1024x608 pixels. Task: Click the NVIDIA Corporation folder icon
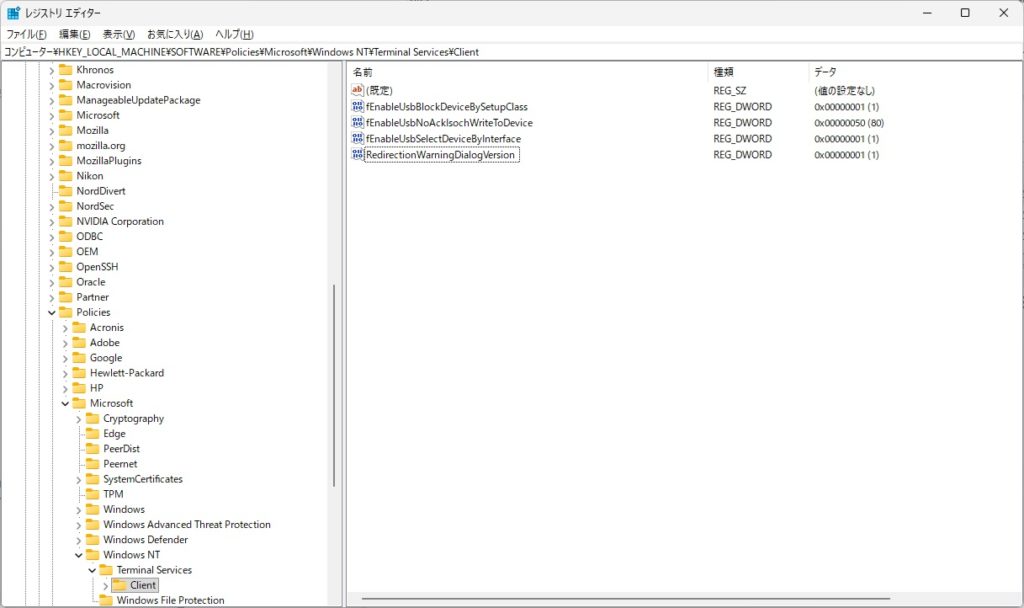66,222
